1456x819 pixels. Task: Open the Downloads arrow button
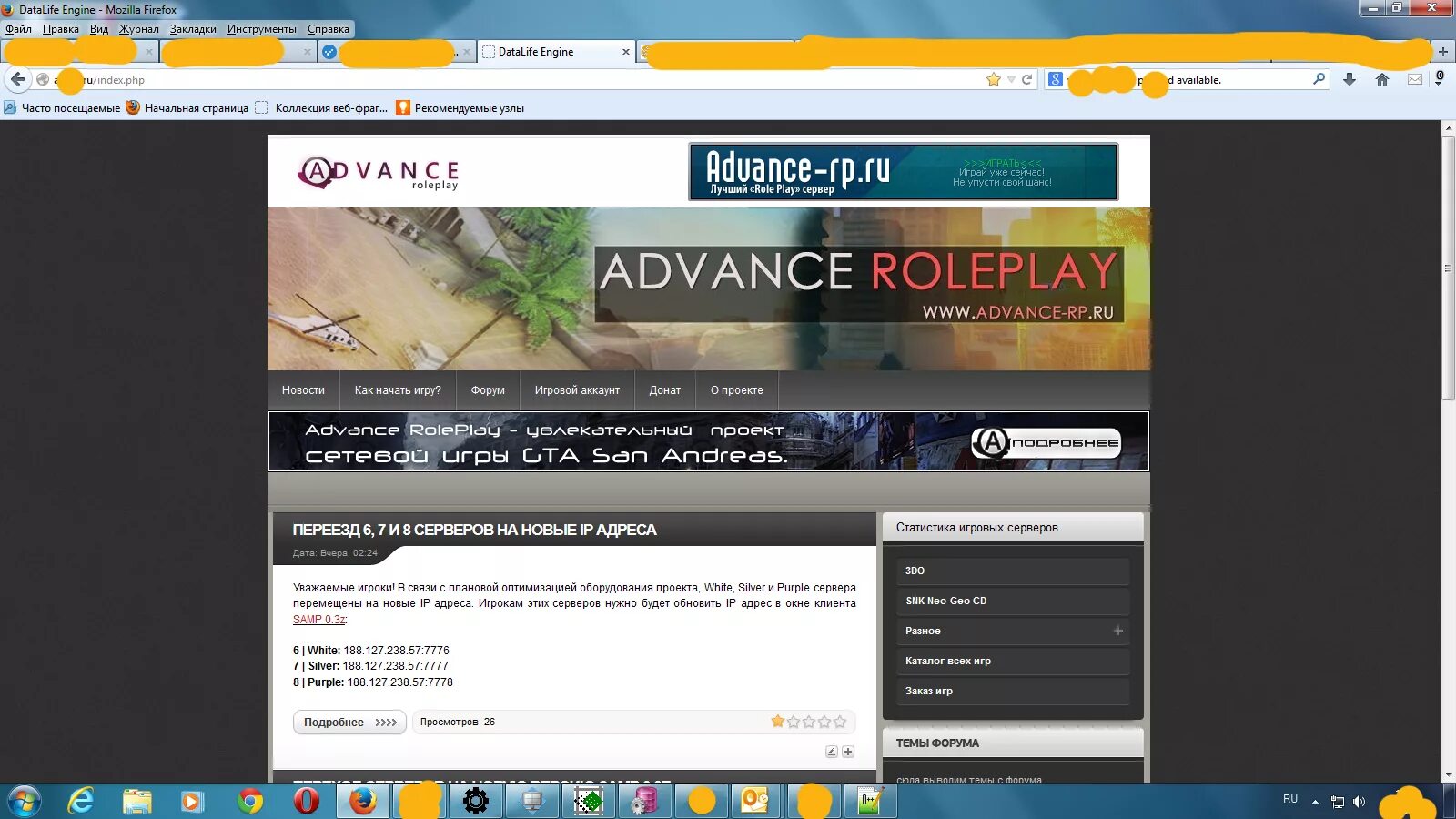(1350, 79)
